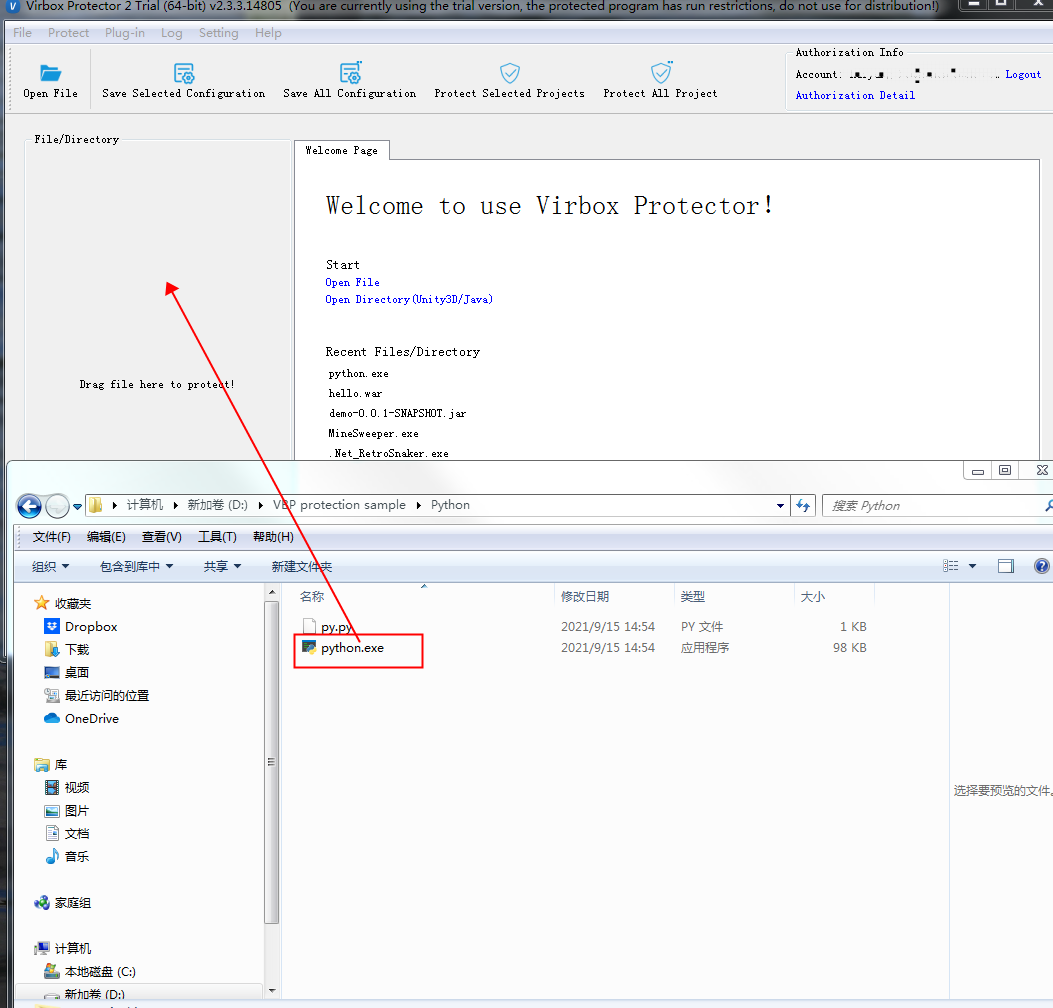Toggle the preview pane in Explorer
Image resolution: width=1053 pixels, height=1008 pixels.
(x=1005, y=565)
